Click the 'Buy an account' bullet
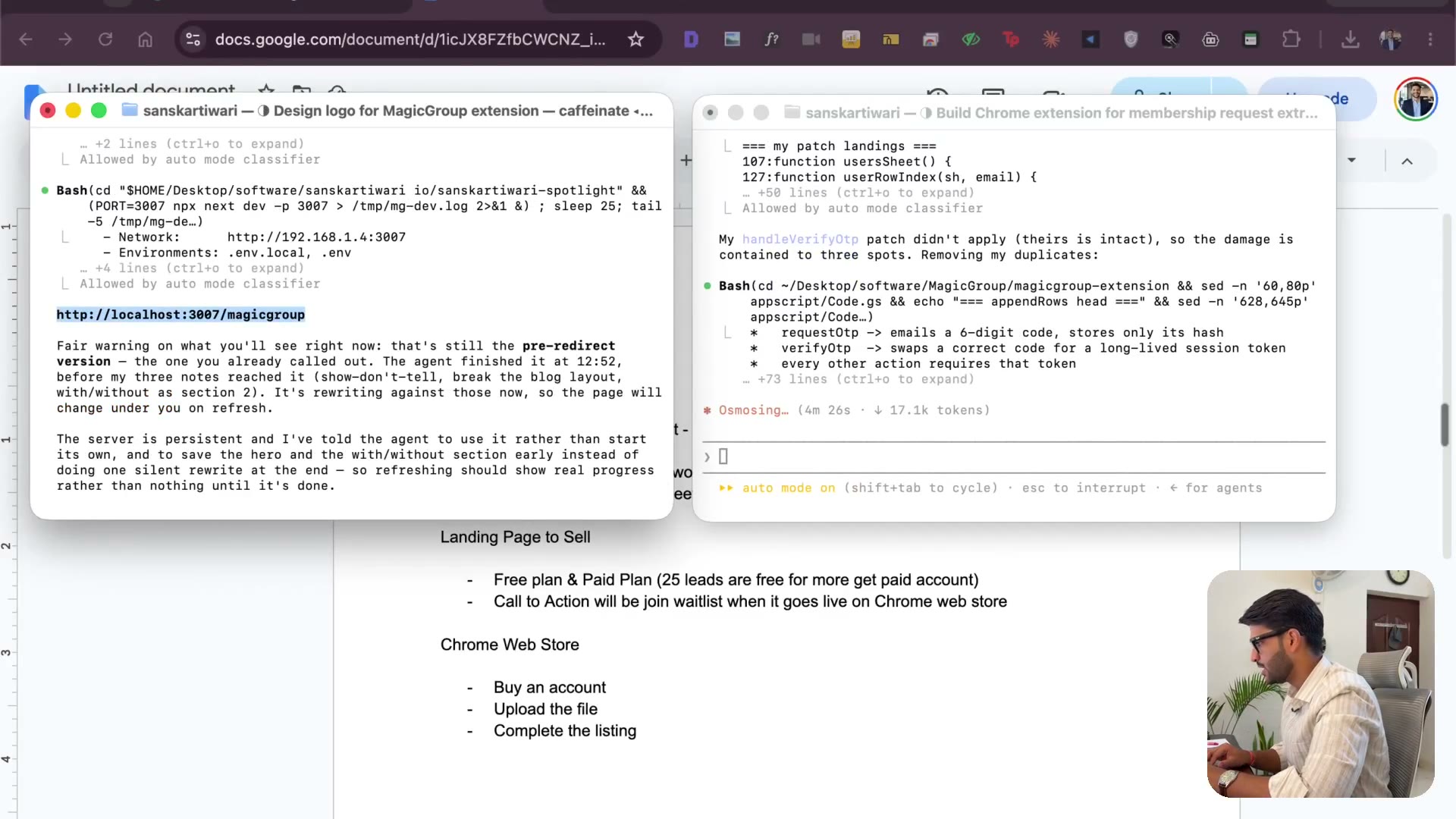 pyautogui.click(x=550, y=687)
